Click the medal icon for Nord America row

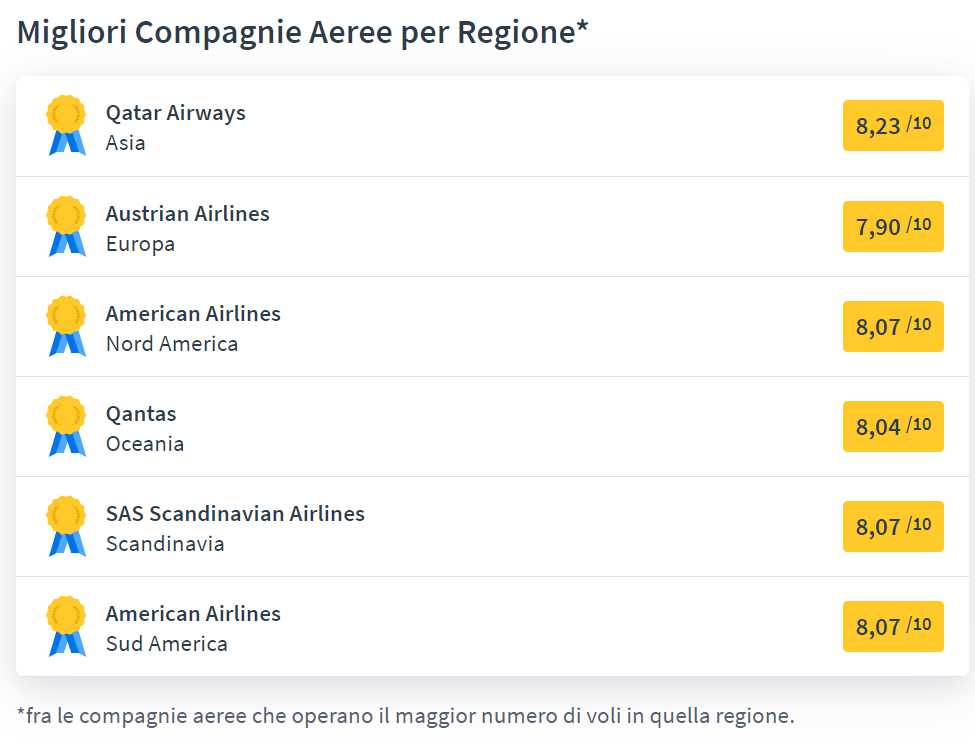[67, 326]
